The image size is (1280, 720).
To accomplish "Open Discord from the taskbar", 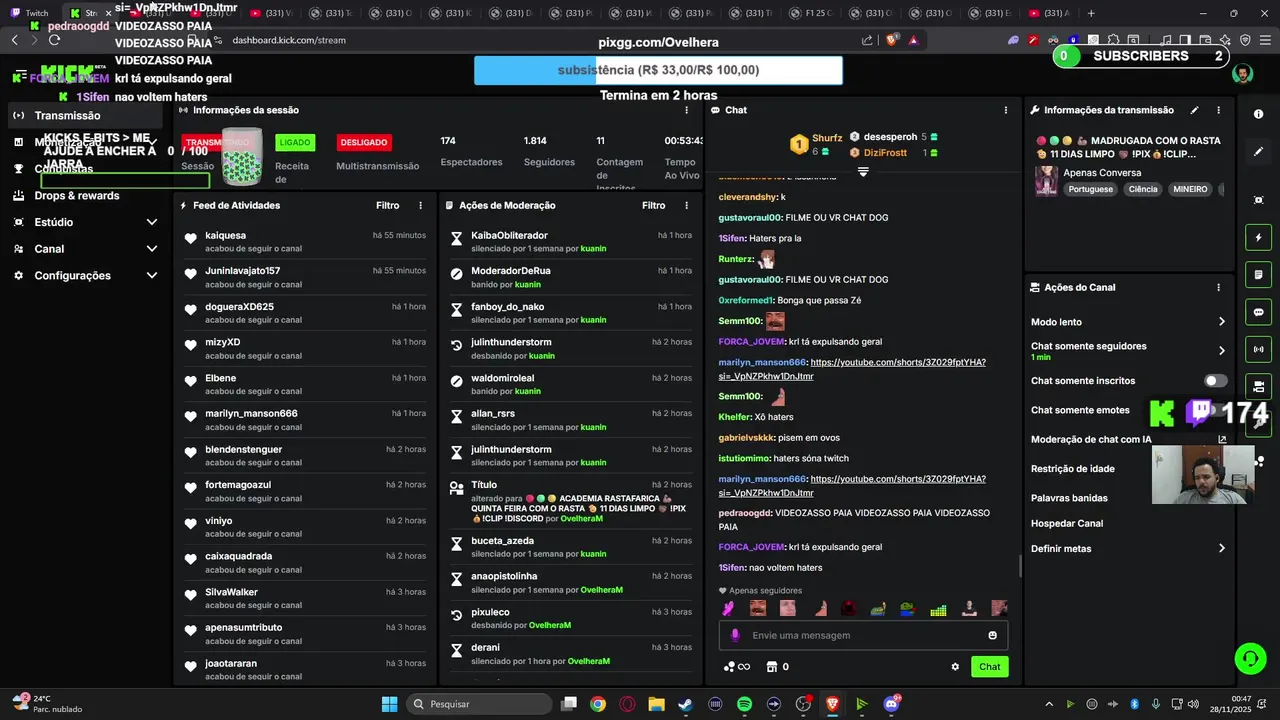I will tap(891, 704).
